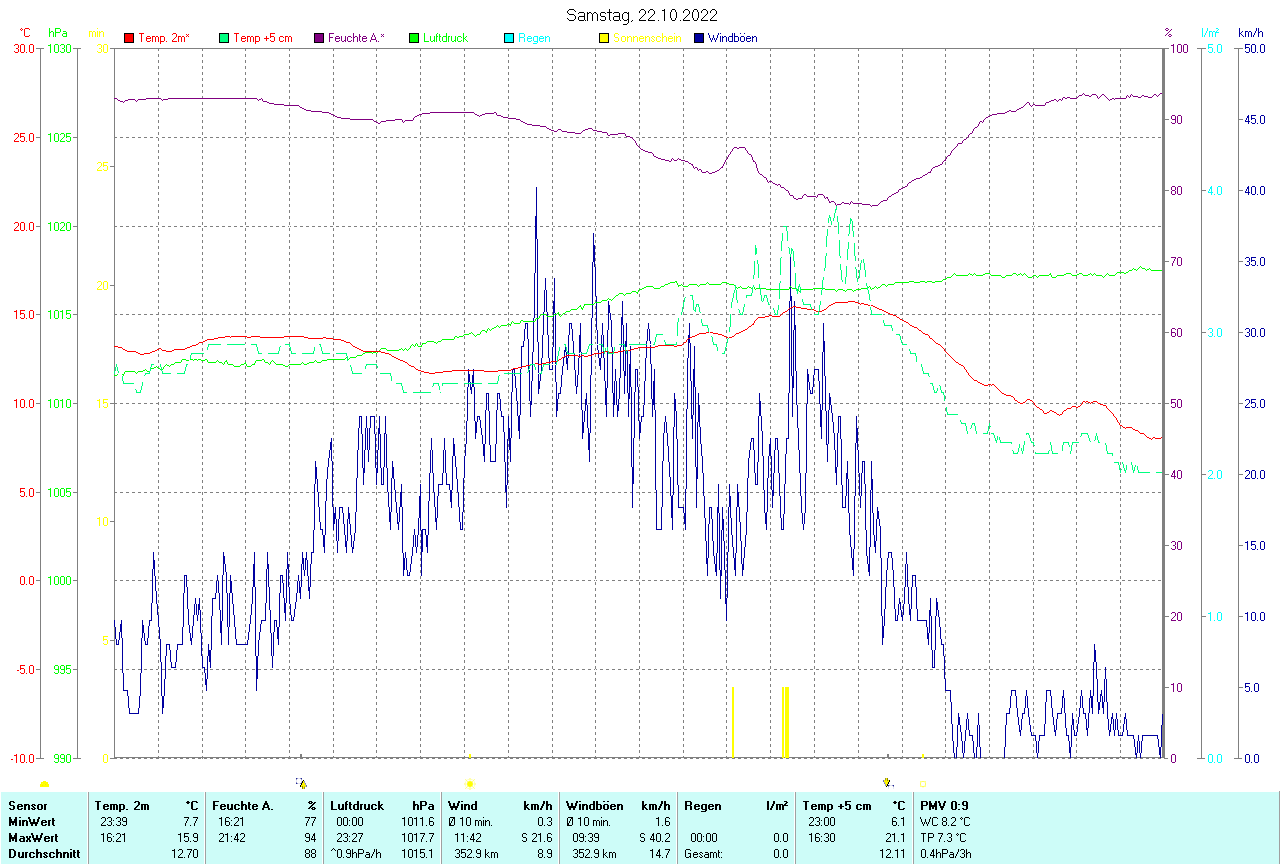Click the Temp +5 cm maximum value '21.1'
1280x864 pixels.
click(894, 838)
